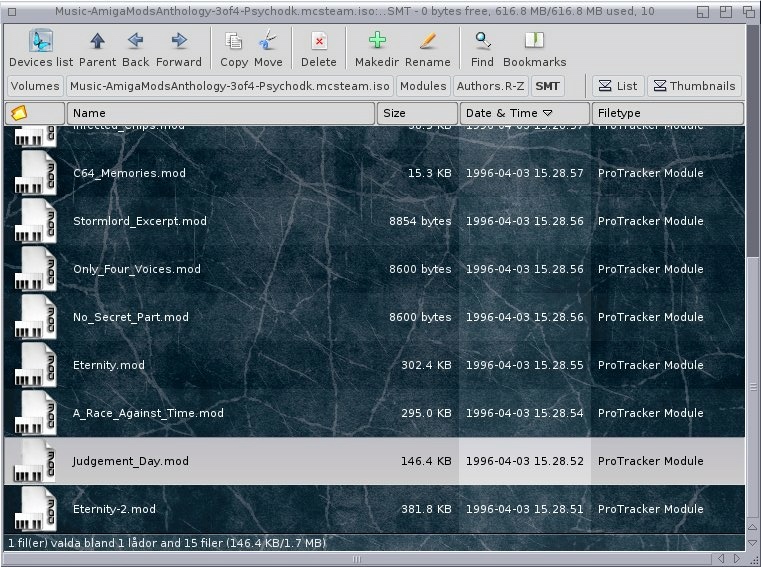Go to Authors.R-Z path segment

[491, 86]
